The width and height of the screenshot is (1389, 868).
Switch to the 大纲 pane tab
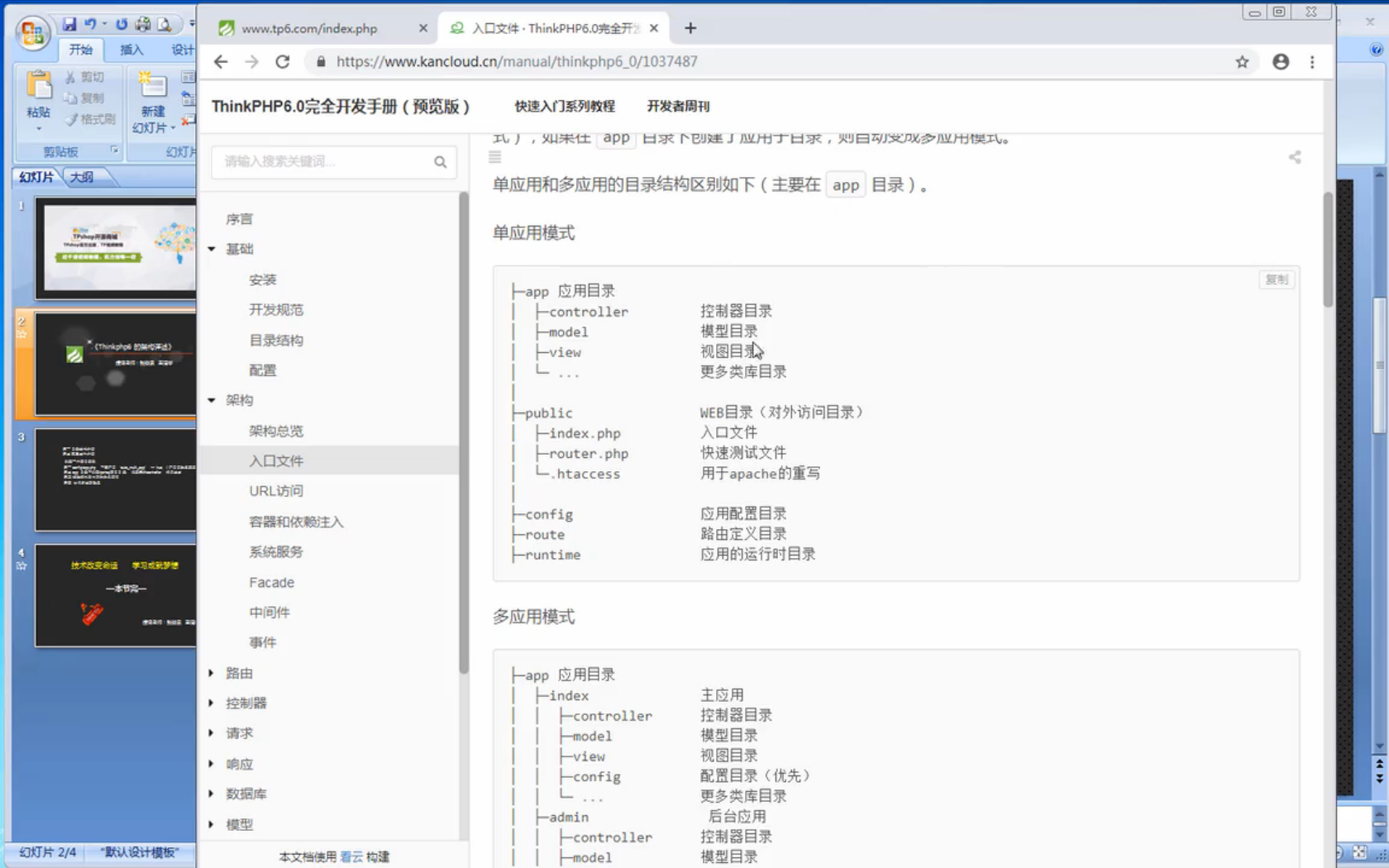point(82,177)
